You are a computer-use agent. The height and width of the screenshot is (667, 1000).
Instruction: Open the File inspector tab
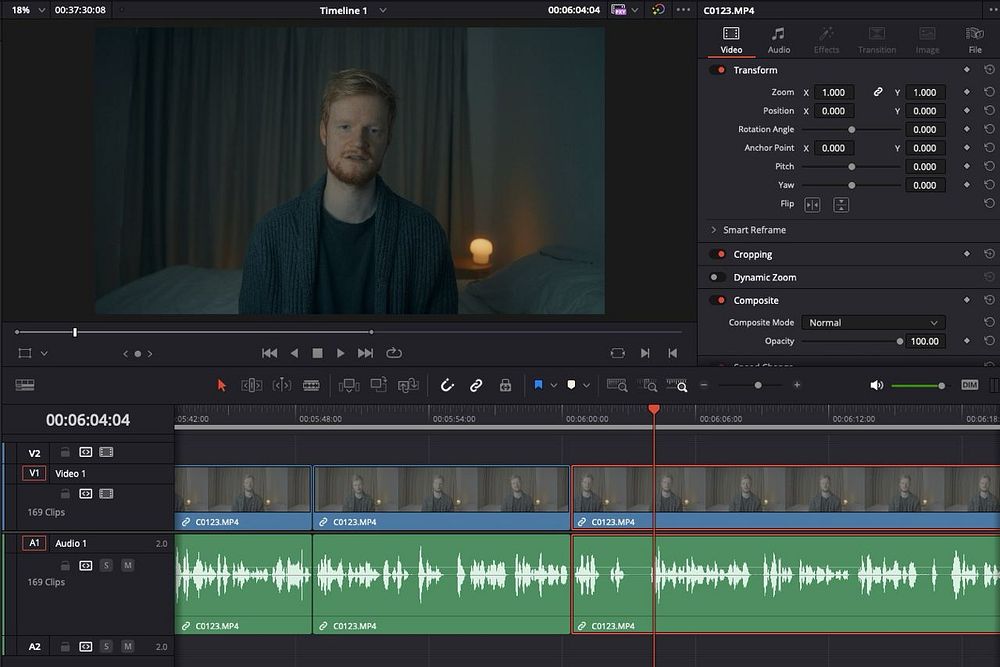(974, 40)
